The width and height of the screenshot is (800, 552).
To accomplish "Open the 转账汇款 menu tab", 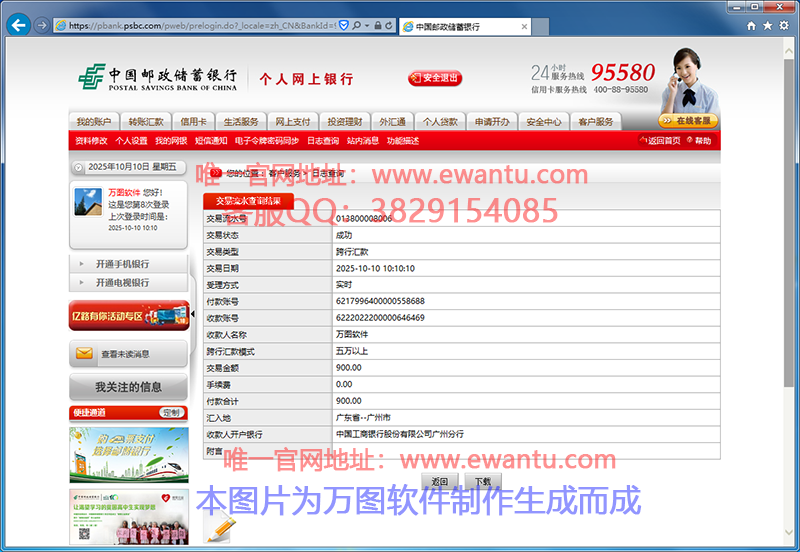I will point(146,121).
